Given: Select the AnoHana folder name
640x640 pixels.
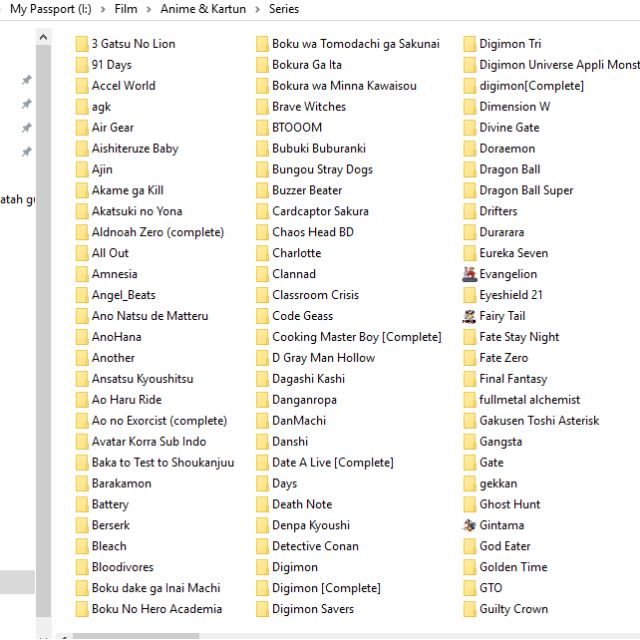Looking at the screenshot, I should (x=116, y=337).
